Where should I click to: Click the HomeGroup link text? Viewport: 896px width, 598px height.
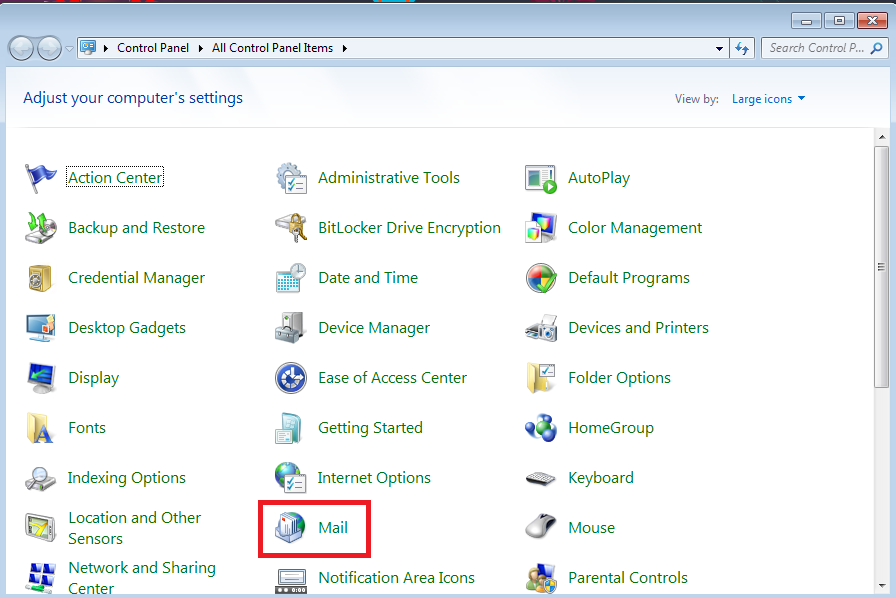(x=611, y=428)
